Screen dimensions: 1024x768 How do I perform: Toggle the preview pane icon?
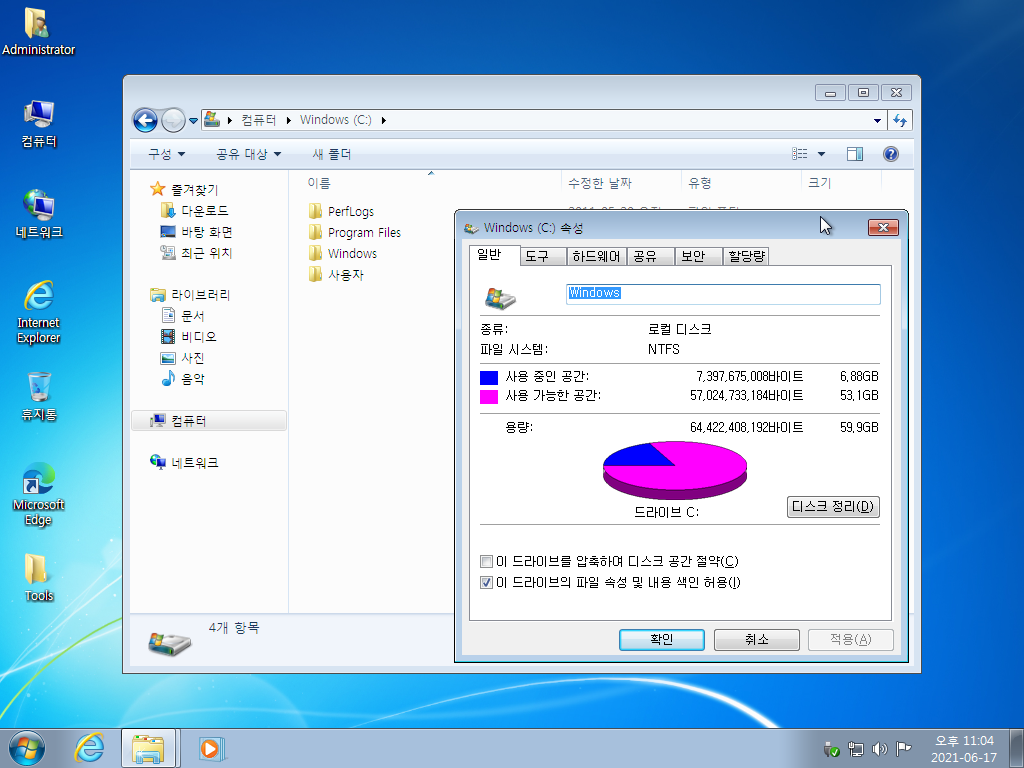(x=854, y=154)
